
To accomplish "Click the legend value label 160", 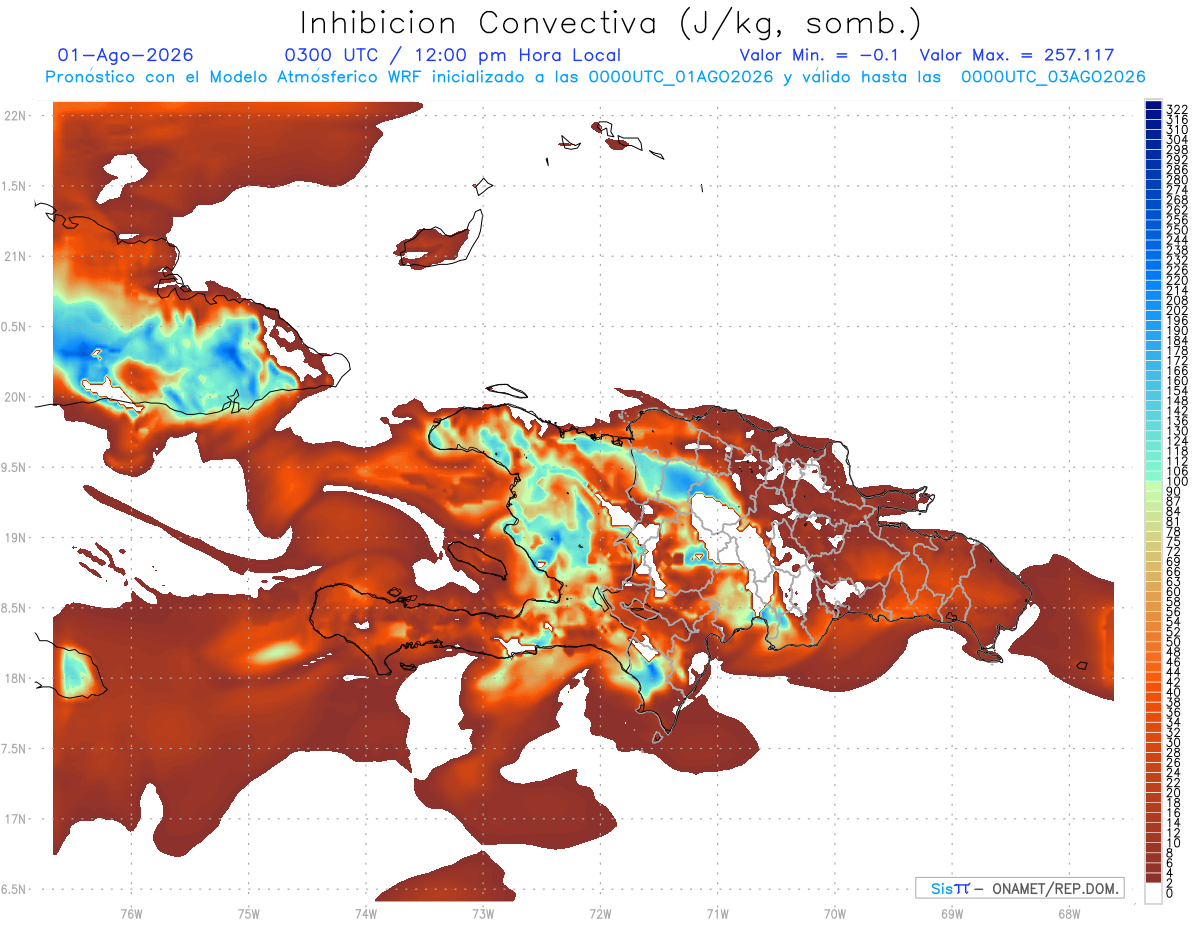I will click(1177, 380).
